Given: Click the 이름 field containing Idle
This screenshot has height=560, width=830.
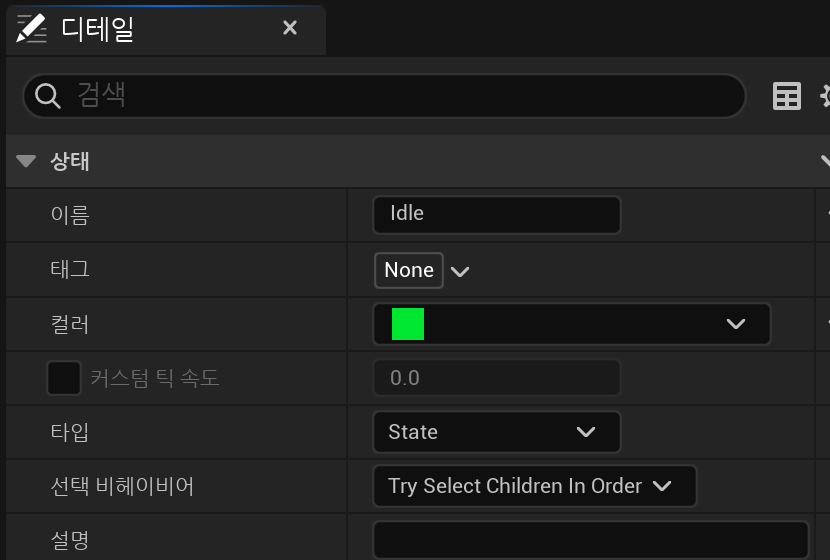Looking at the screenshot, I should 497,214.
